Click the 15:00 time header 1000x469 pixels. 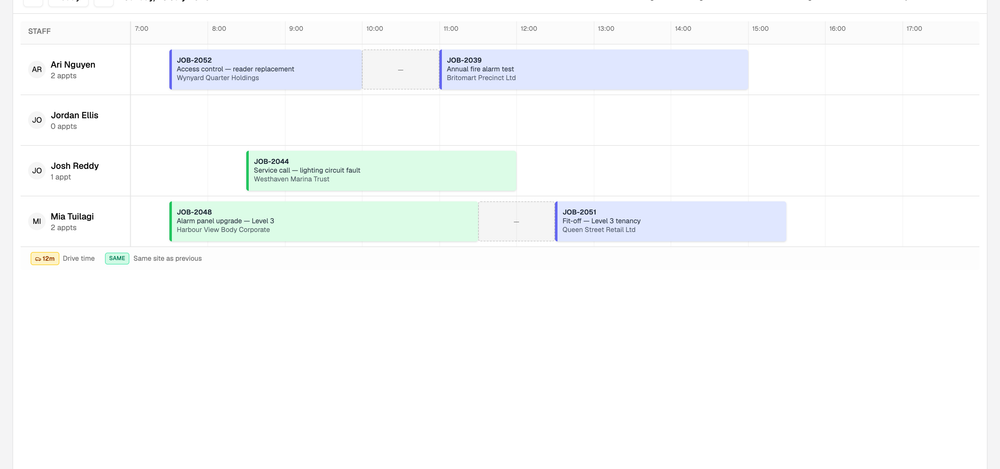760,29
